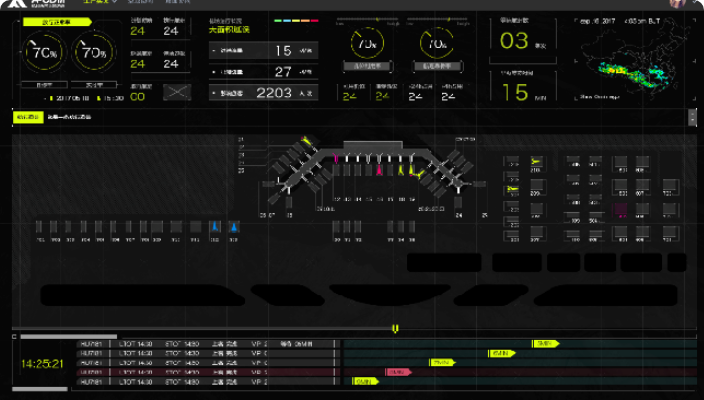Image resolution: width=704 pixels, height=400 pixels.
Task: Expand the row showing value 15
Action: coord(264,50)
